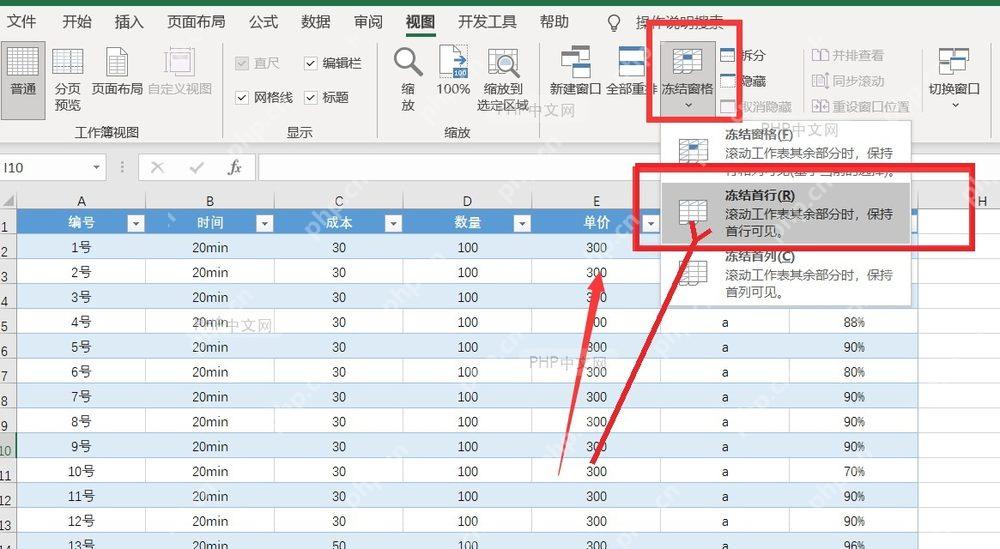Viewport: 1000px width, 549px height.
Task: Open the Page Layout (页面布局) ribbon tab
Action: point(196,22)
